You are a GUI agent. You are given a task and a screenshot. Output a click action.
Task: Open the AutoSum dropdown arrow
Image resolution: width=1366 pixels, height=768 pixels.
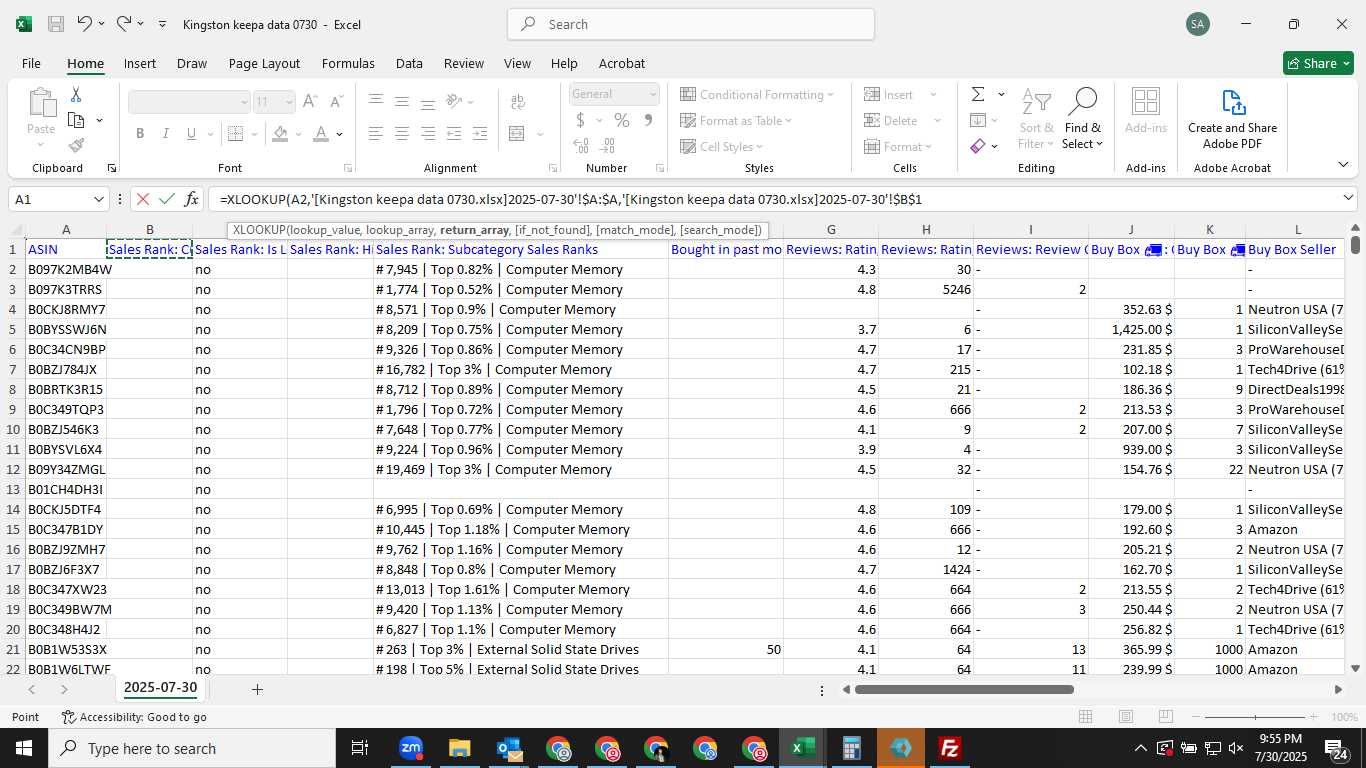click(1000, 95)
